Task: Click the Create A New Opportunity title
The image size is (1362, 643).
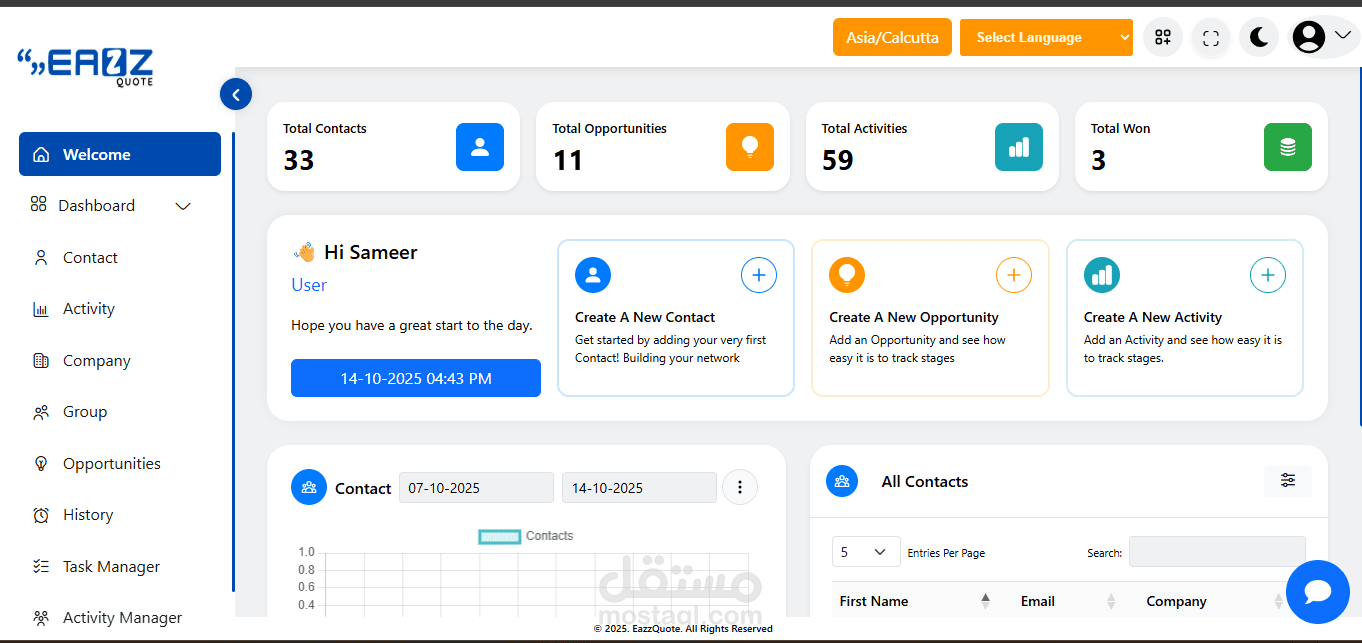Action: 914,317
